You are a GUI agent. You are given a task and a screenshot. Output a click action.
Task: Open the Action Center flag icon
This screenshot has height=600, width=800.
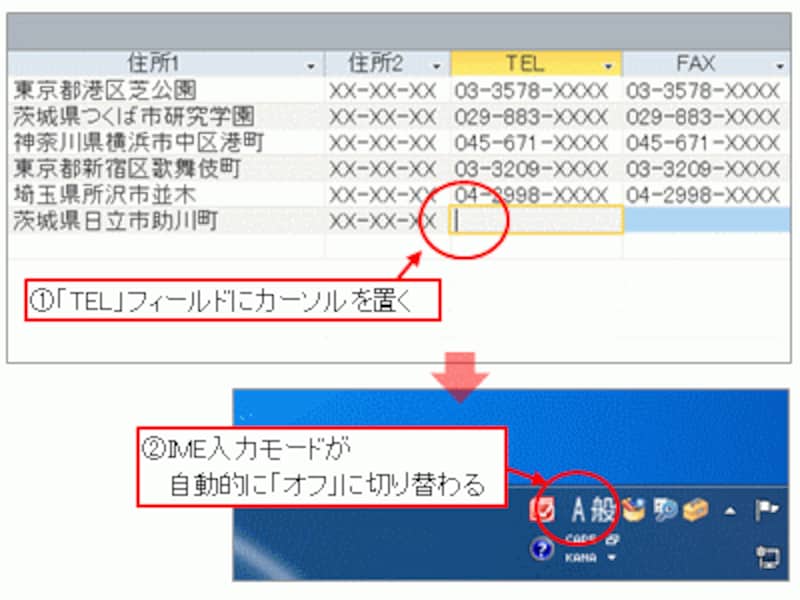point(767,509)
